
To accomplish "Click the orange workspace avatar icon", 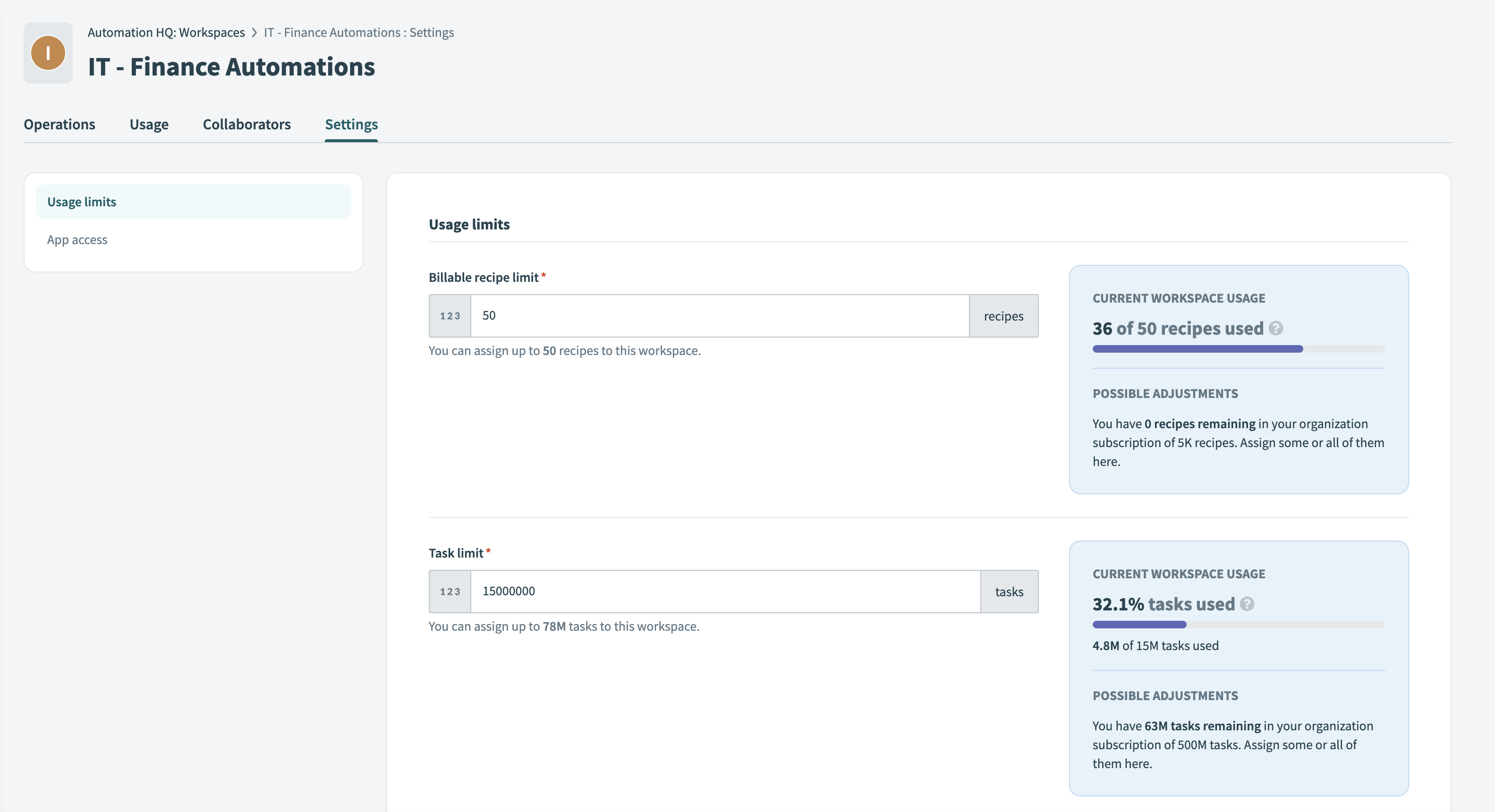I will (x=48, y=53).
